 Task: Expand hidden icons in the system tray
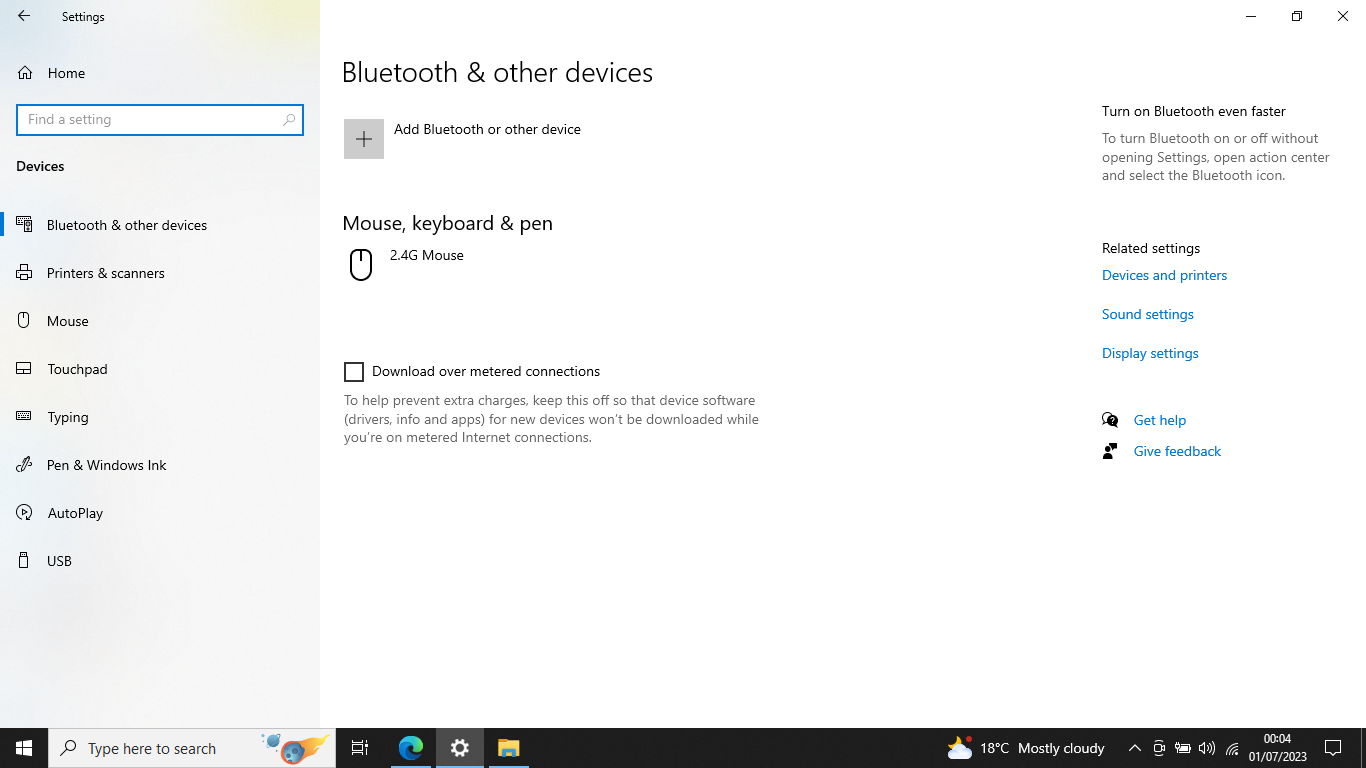click(x=1134, y=747)
